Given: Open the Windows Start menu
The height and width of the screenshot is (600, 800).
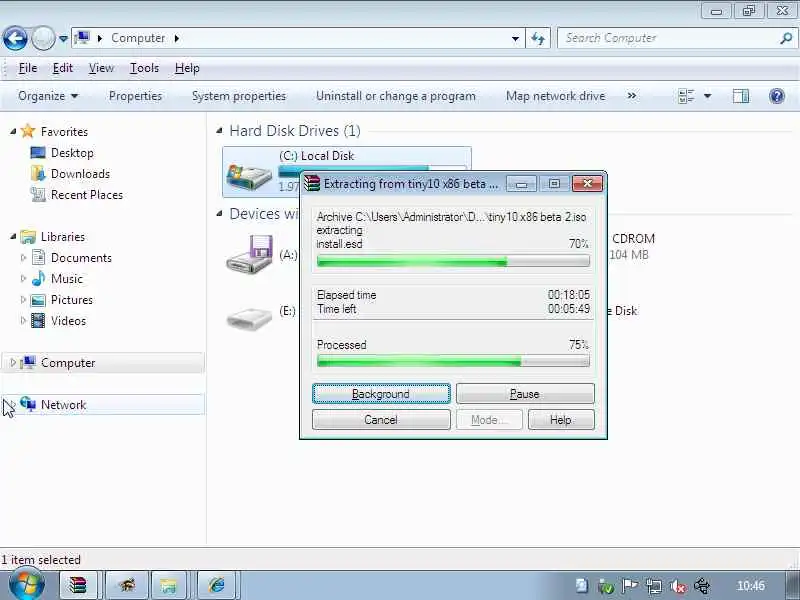Looking at the screenshot, I should [x=27, y=585].
